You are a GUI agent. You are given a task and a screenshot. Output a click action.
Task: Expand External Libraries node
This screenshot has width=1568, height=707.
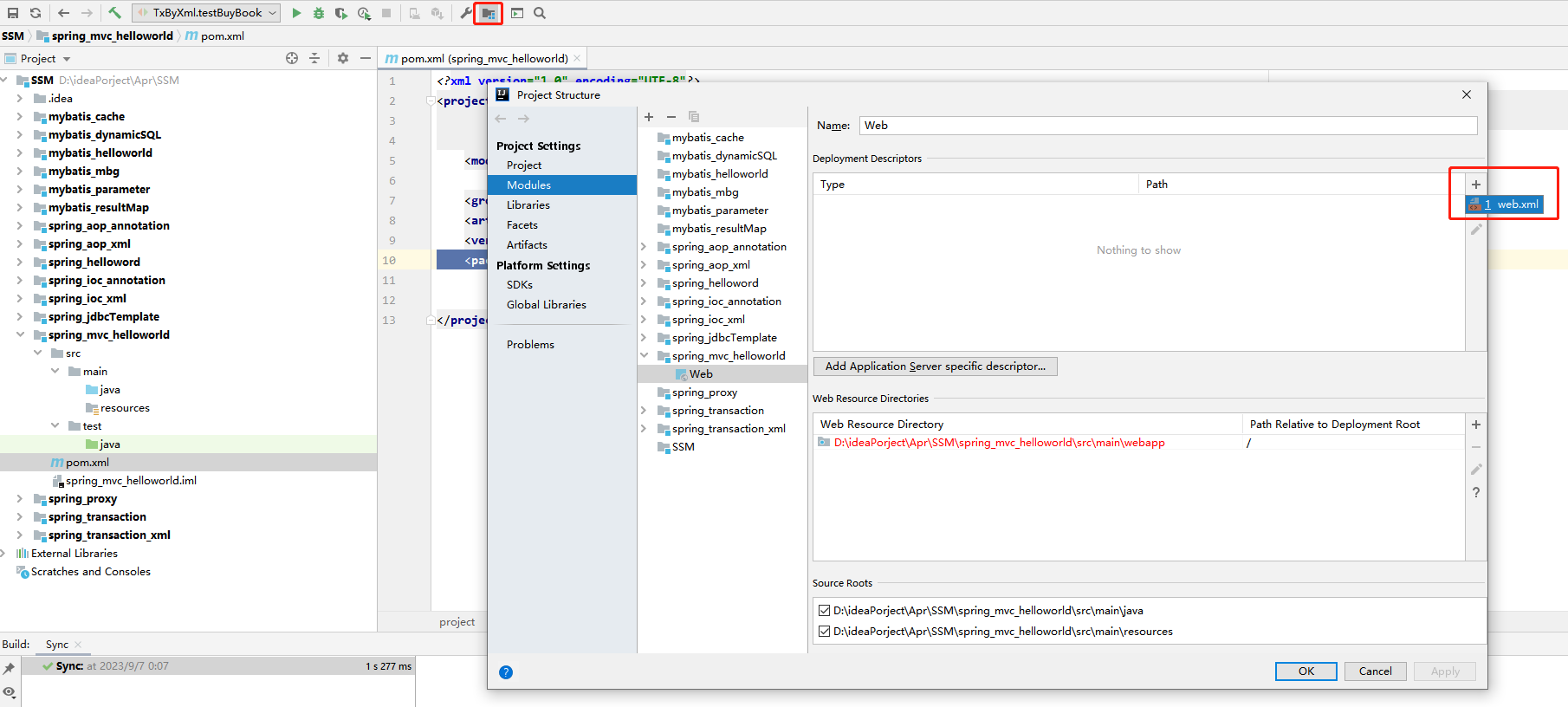pyautogui.click(x=3, y=553)
